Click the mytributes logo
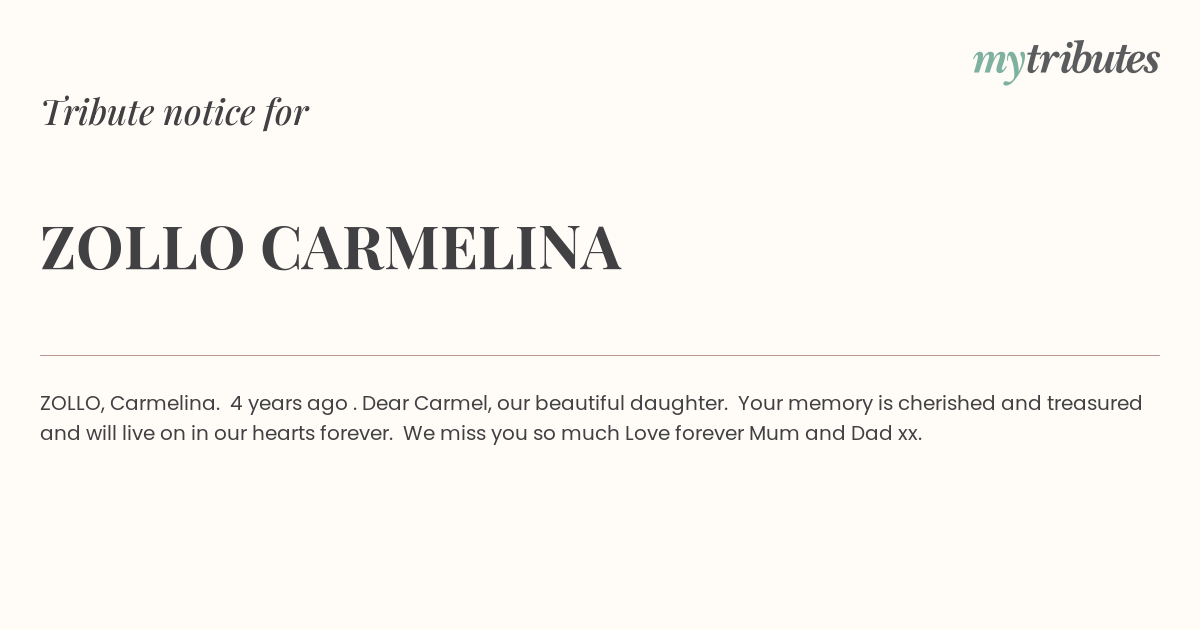Viewport: 1200px width, 630px height. (1066, 61)
